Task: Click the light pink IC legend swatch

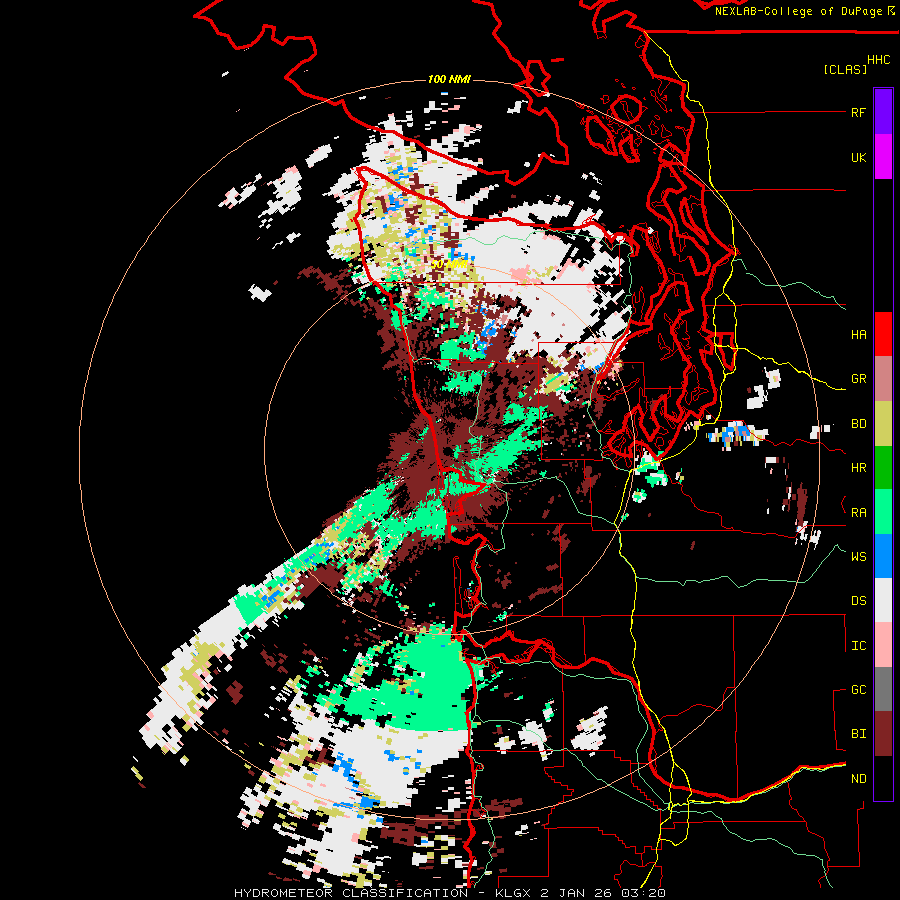Action: pos(883,646)
